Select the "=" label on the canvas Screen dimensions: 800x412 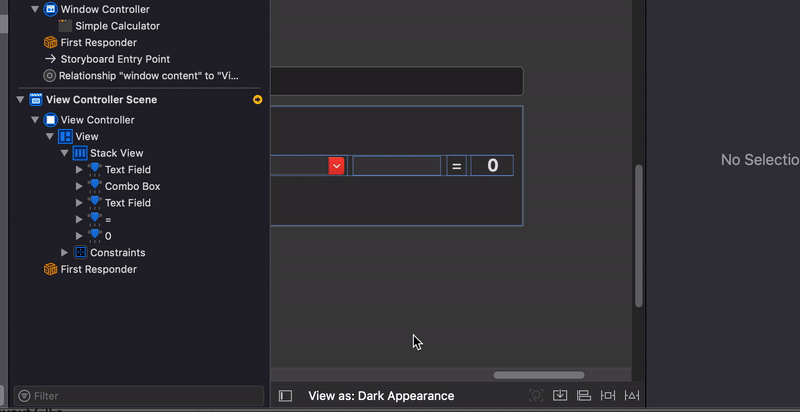pos(457,166)
